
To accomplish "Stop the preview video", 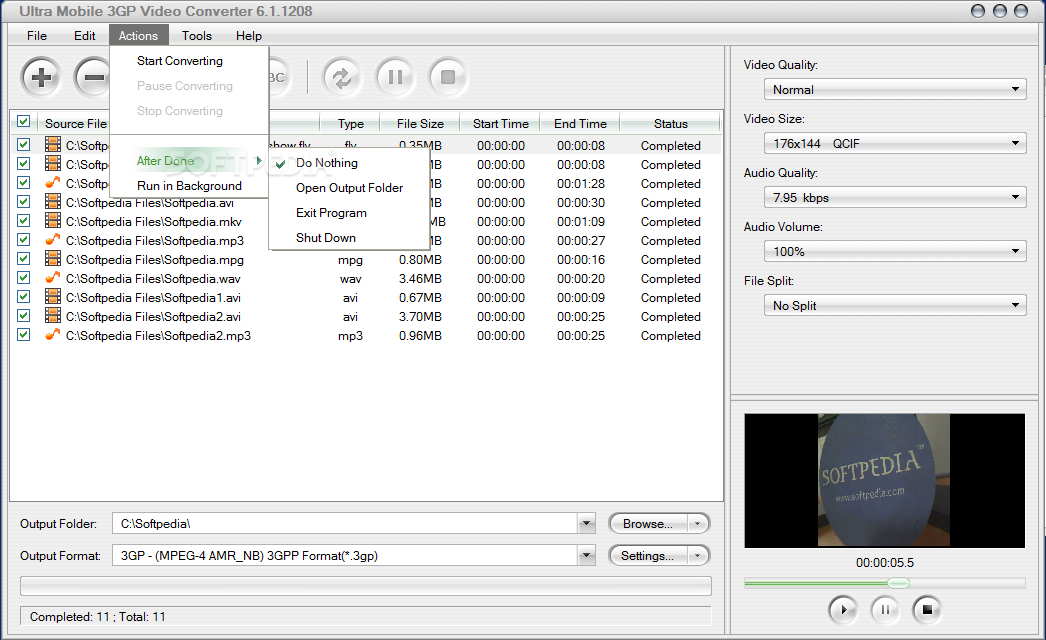I will [927, 609].
